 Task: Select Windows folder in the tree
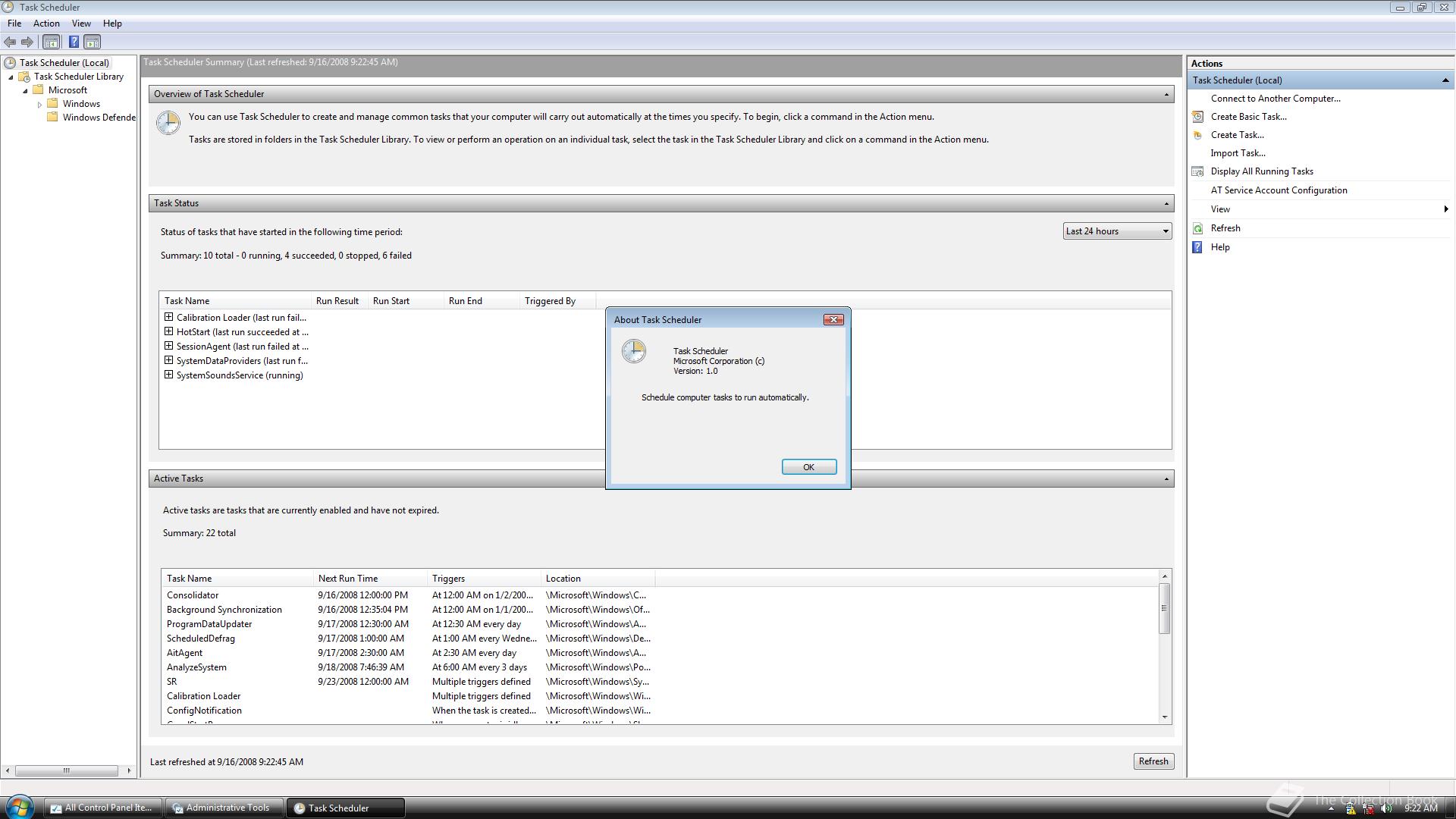coord(81,104)
